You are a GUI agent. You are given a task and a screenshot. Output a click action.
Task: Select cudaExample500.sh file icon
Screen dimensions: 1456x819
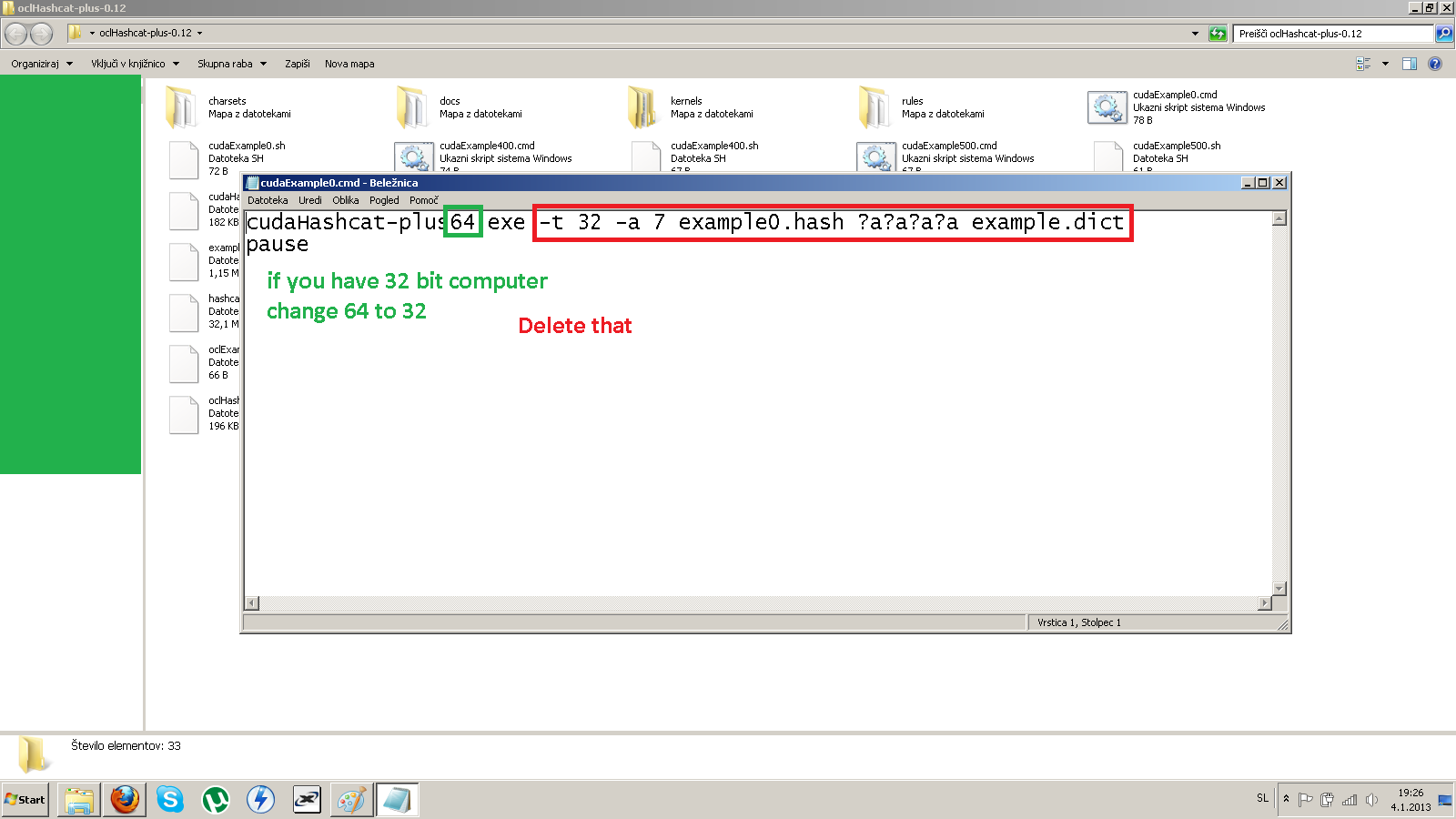pyautogui.click(x=1107, y=157)
